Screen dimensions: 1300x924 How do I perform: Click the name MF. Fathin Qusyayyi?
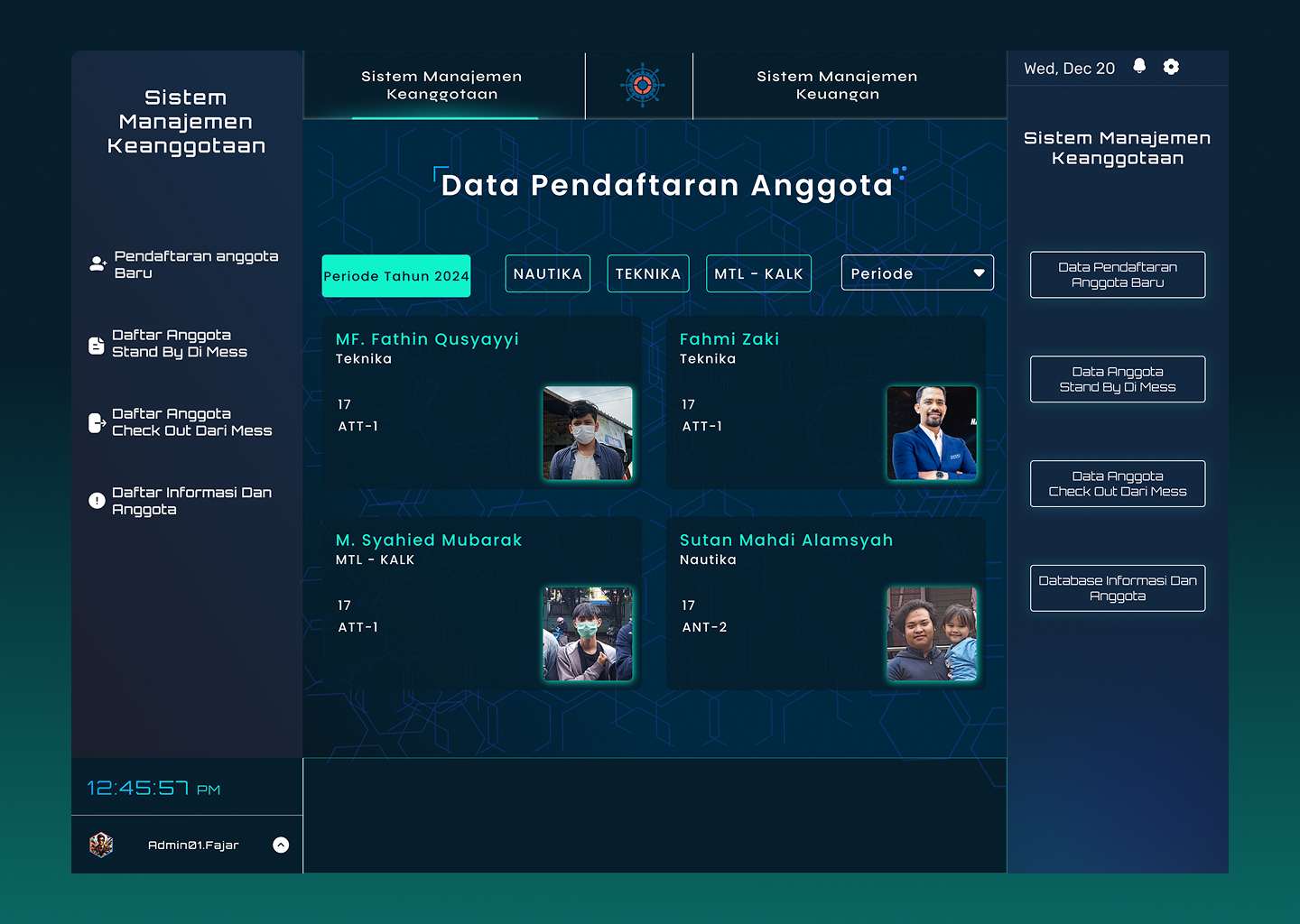coord(427,339)
